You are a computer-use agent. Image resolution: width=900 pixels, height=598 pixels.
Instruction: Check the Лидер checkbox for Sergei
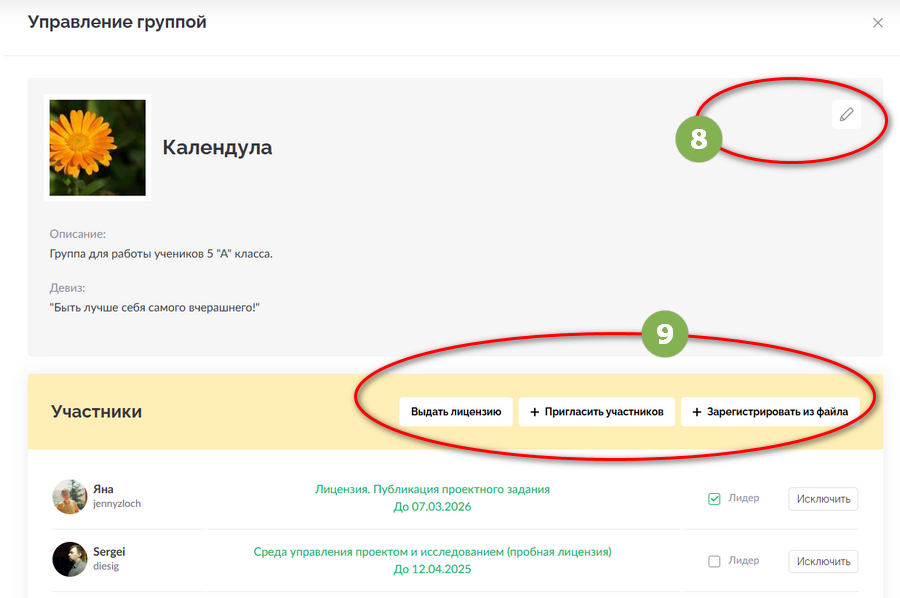click(x=714, y=561)
